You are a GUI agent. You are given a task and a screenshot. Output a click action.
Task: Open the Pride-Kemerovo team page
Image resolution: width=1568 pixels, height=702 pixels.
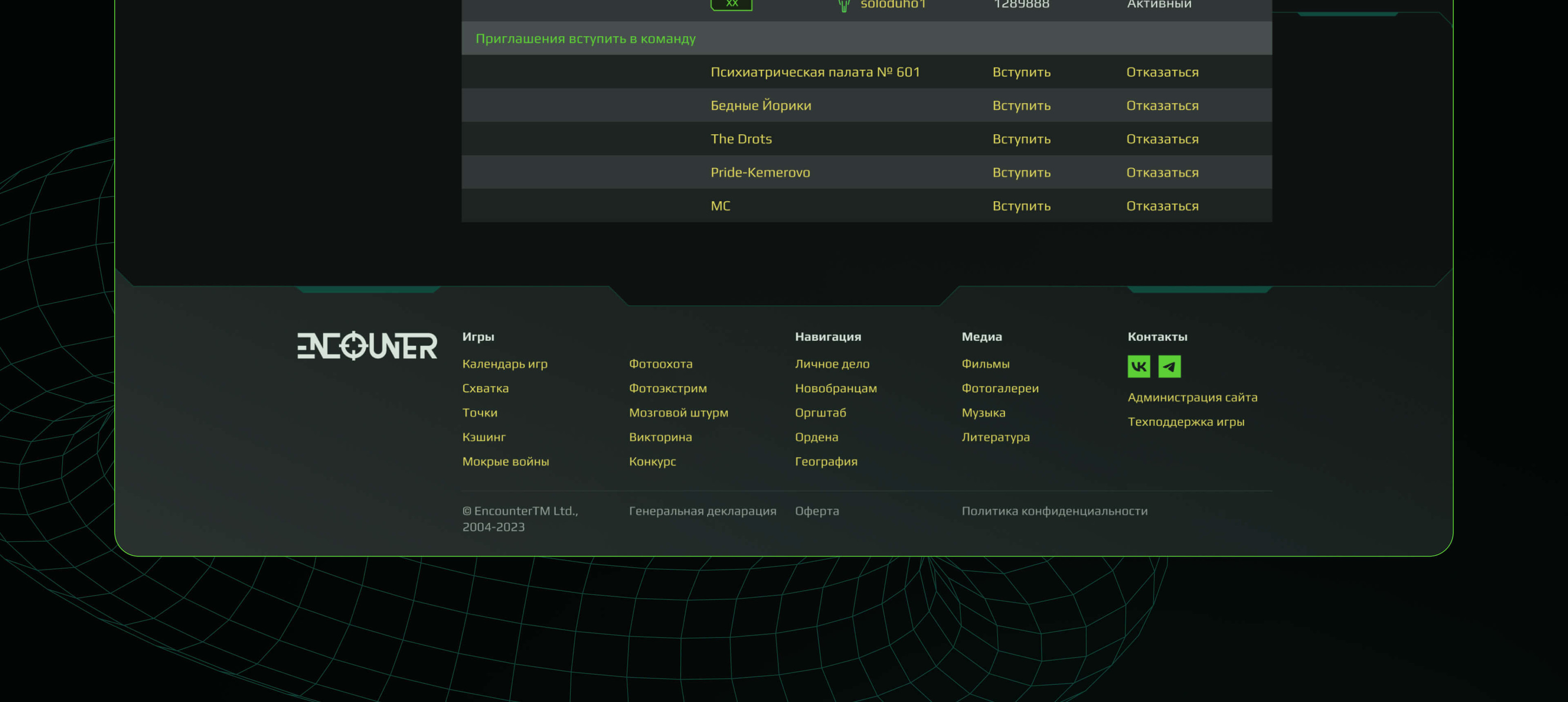pyautogui.click(x=759, y=172)
